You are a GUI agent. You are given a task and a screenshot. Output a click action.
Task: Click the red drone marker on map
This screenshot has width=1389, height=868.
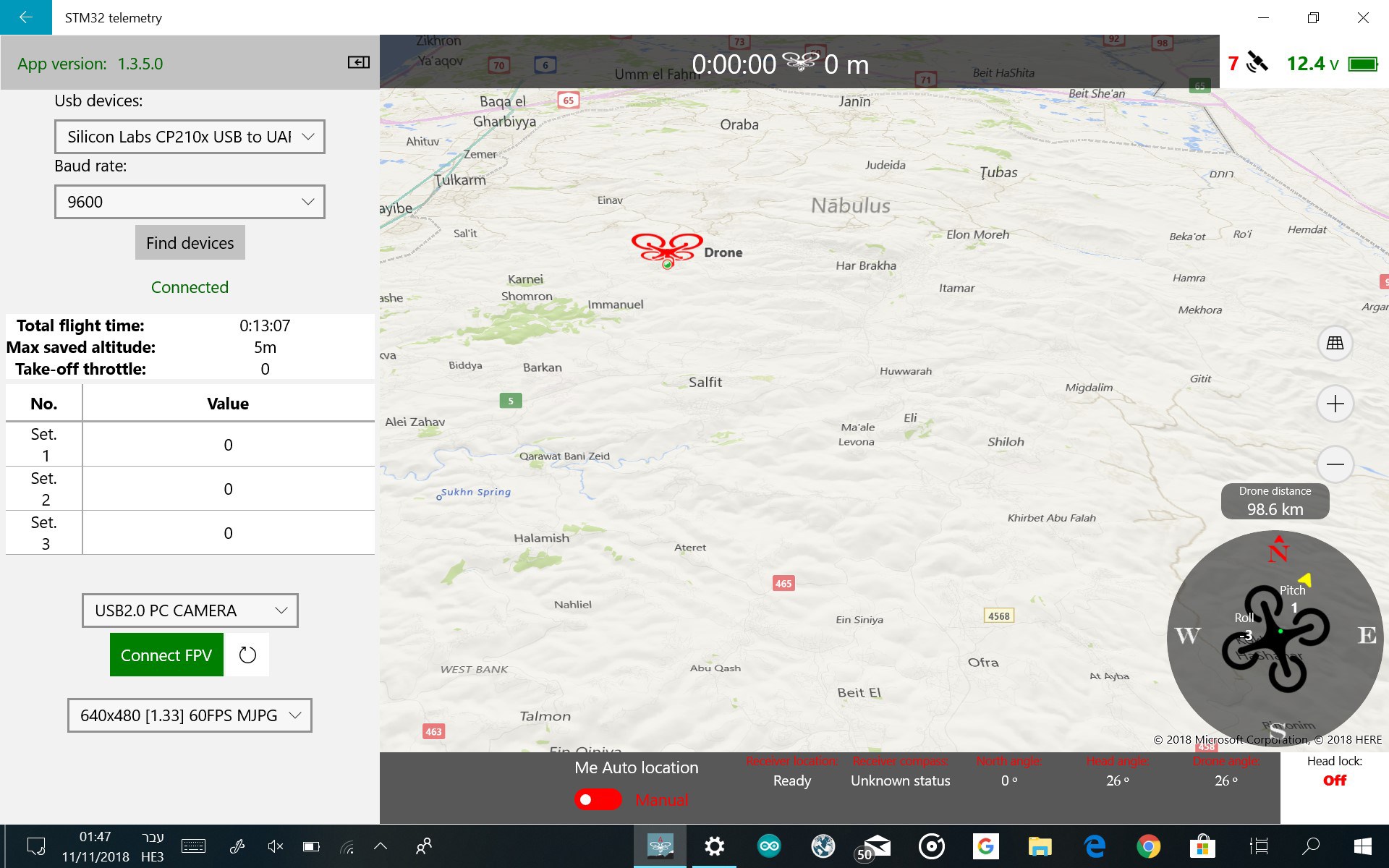tap(666, 249)
